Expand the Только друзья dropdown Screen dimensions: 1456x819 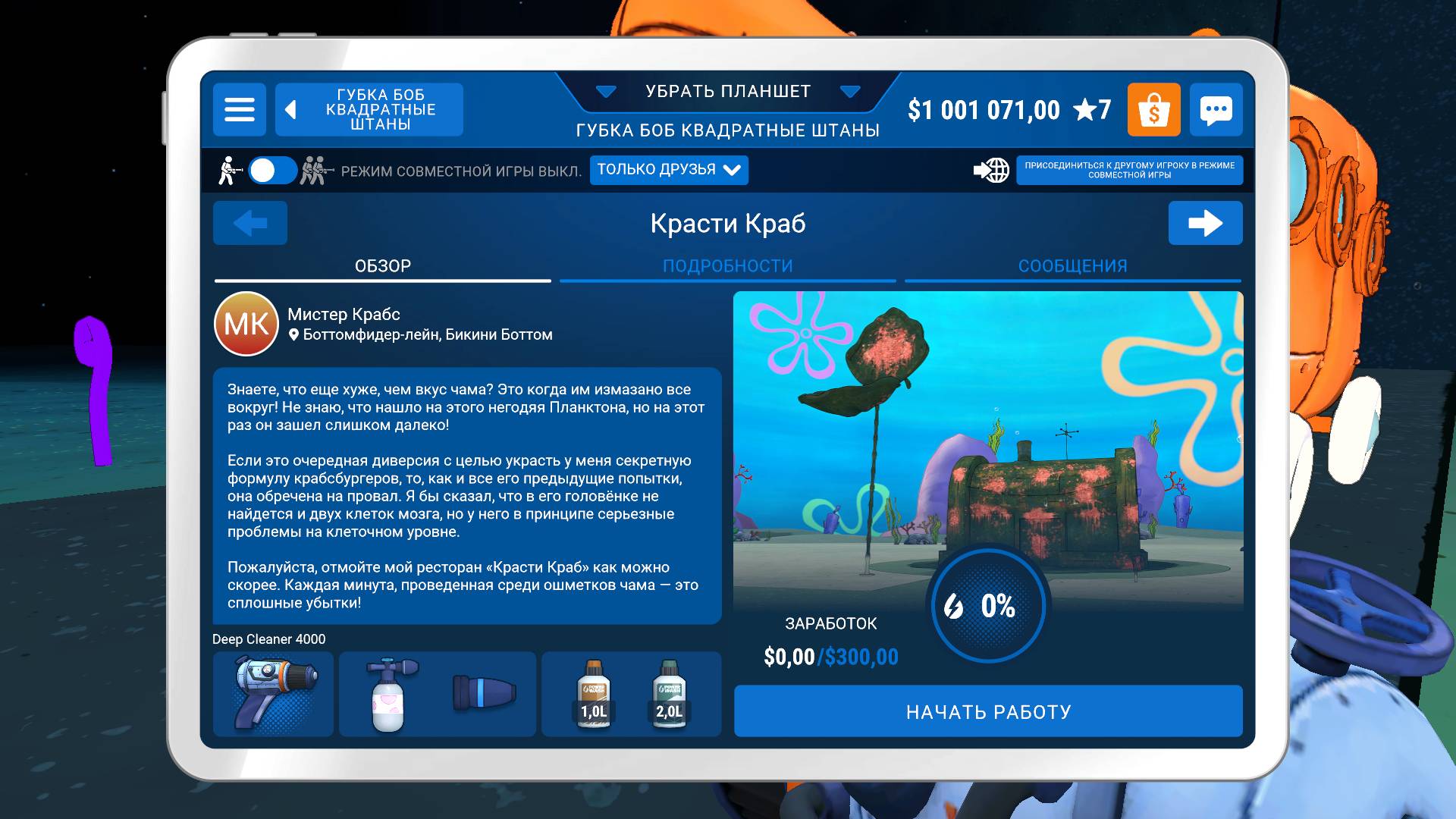click(x=668, y=170)
